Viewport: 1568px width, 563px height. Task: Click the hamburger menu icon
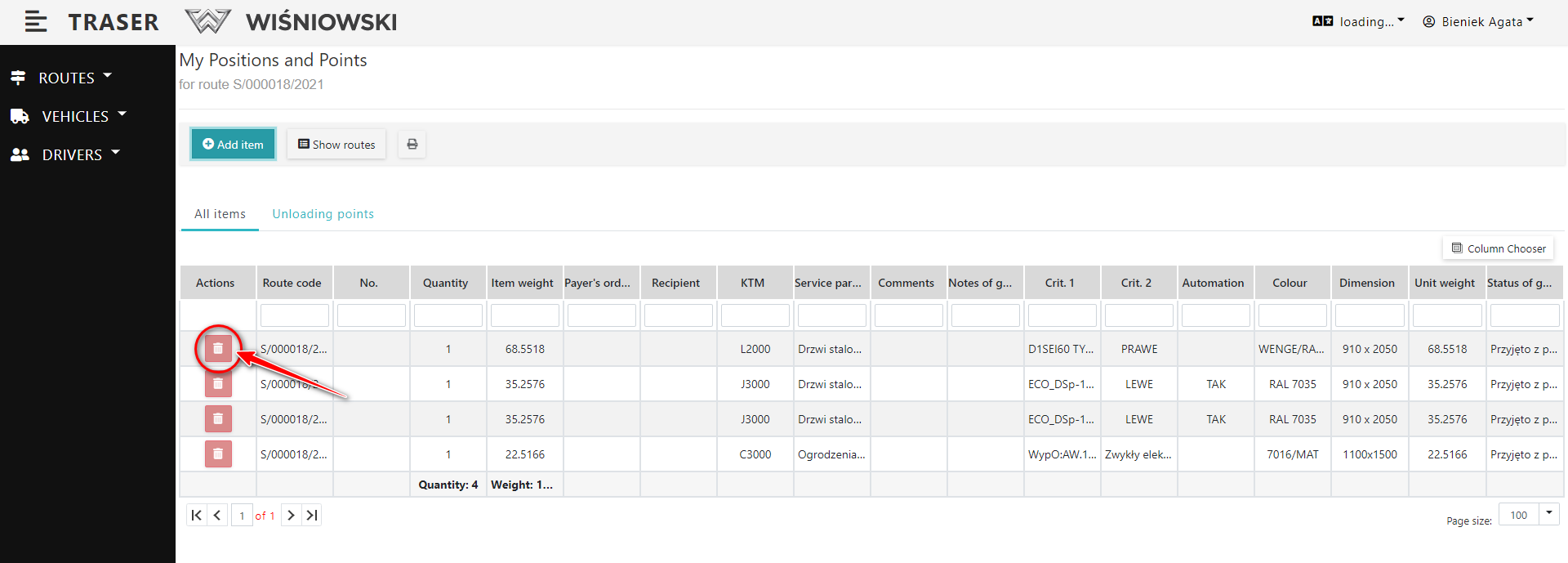(35, 22)
